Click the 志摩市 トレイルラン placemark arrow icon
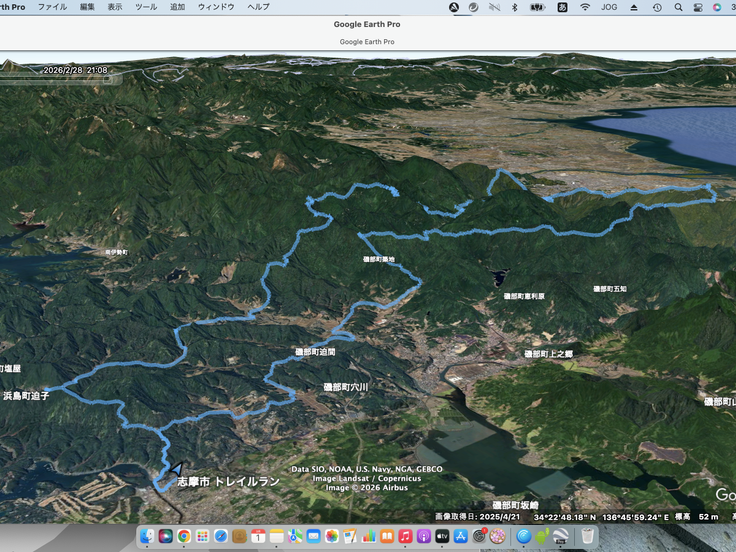Screen dimensions: 736x552 click(x=176, y=468)
